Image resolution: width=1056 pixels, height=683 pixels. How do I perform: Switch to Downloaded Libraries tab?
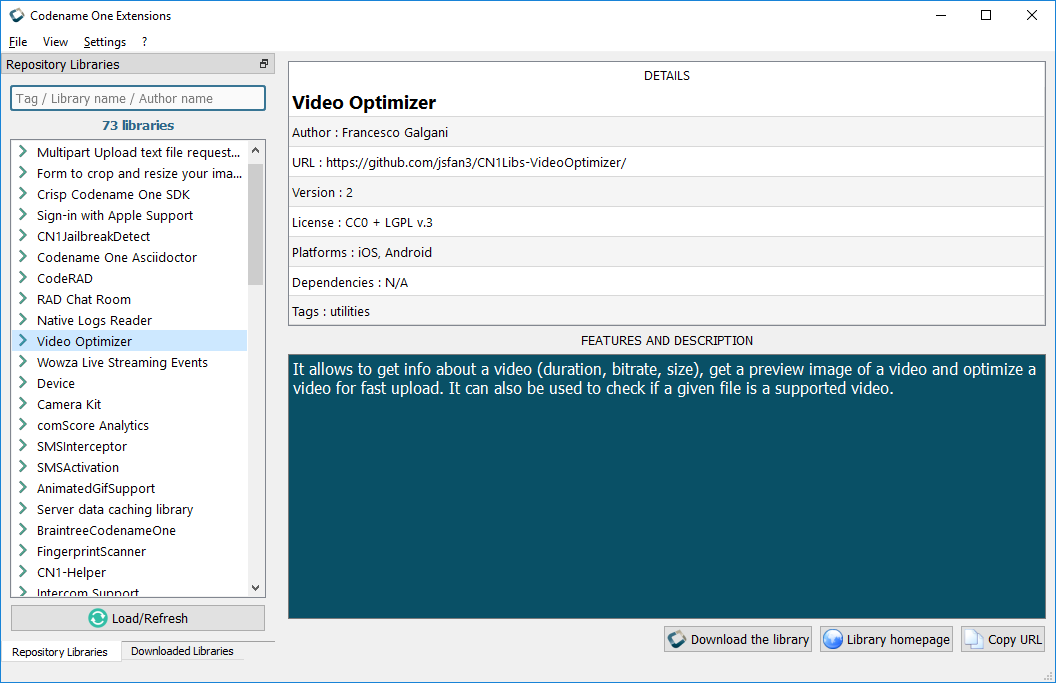[x=182, y=651]
